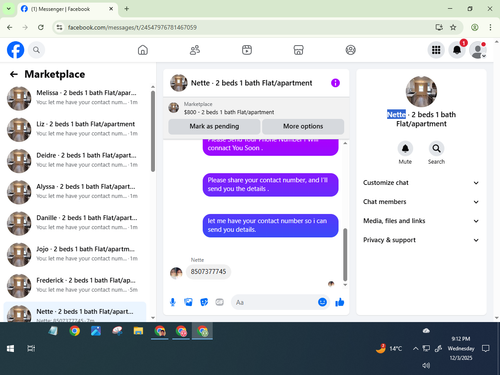Screen dimensions: 500x375
Task: Open a new browser tab with plus
Action: click(127, 9)
